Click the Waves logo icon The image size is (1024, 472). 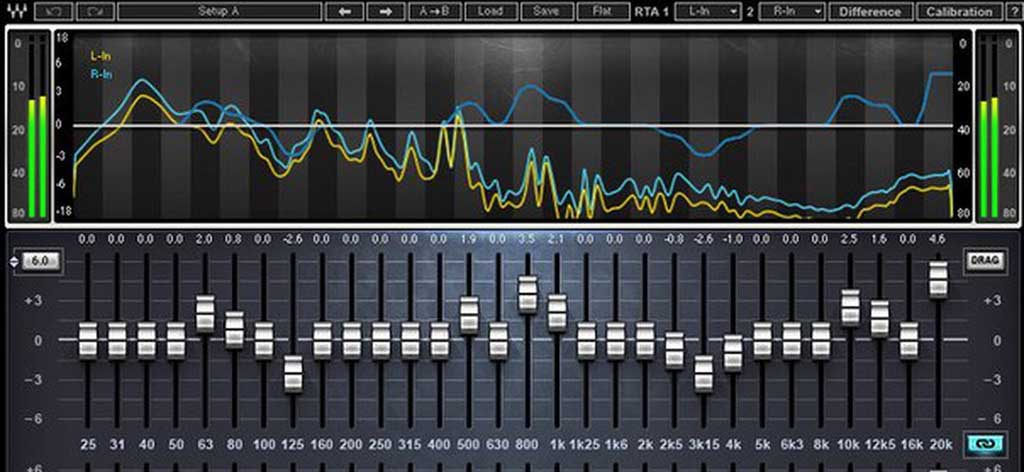click(15, 12)
